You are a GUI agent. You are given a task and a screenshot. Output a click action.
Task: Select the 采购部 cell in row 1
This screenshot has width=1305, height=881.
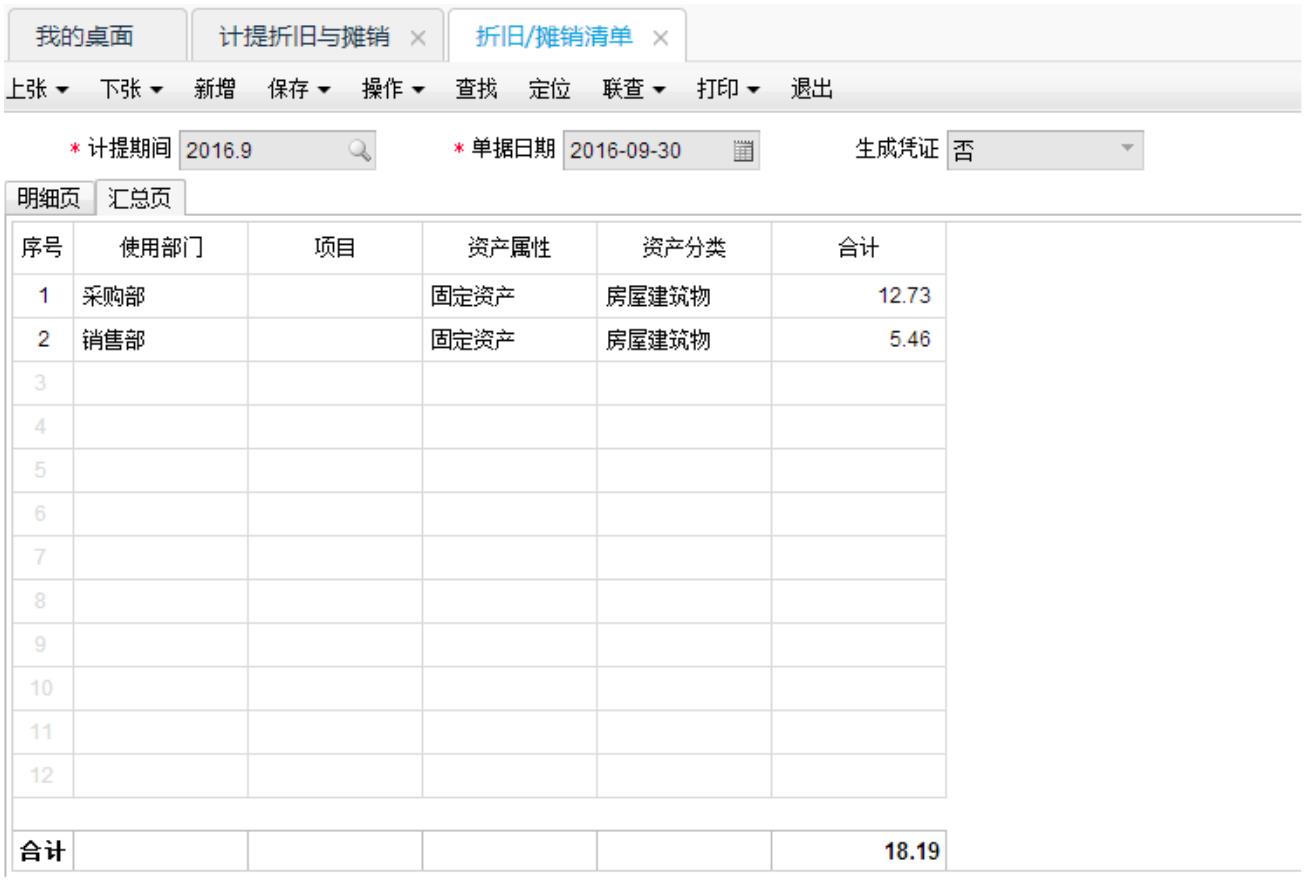pyautogui.click(x=160, y=296)
